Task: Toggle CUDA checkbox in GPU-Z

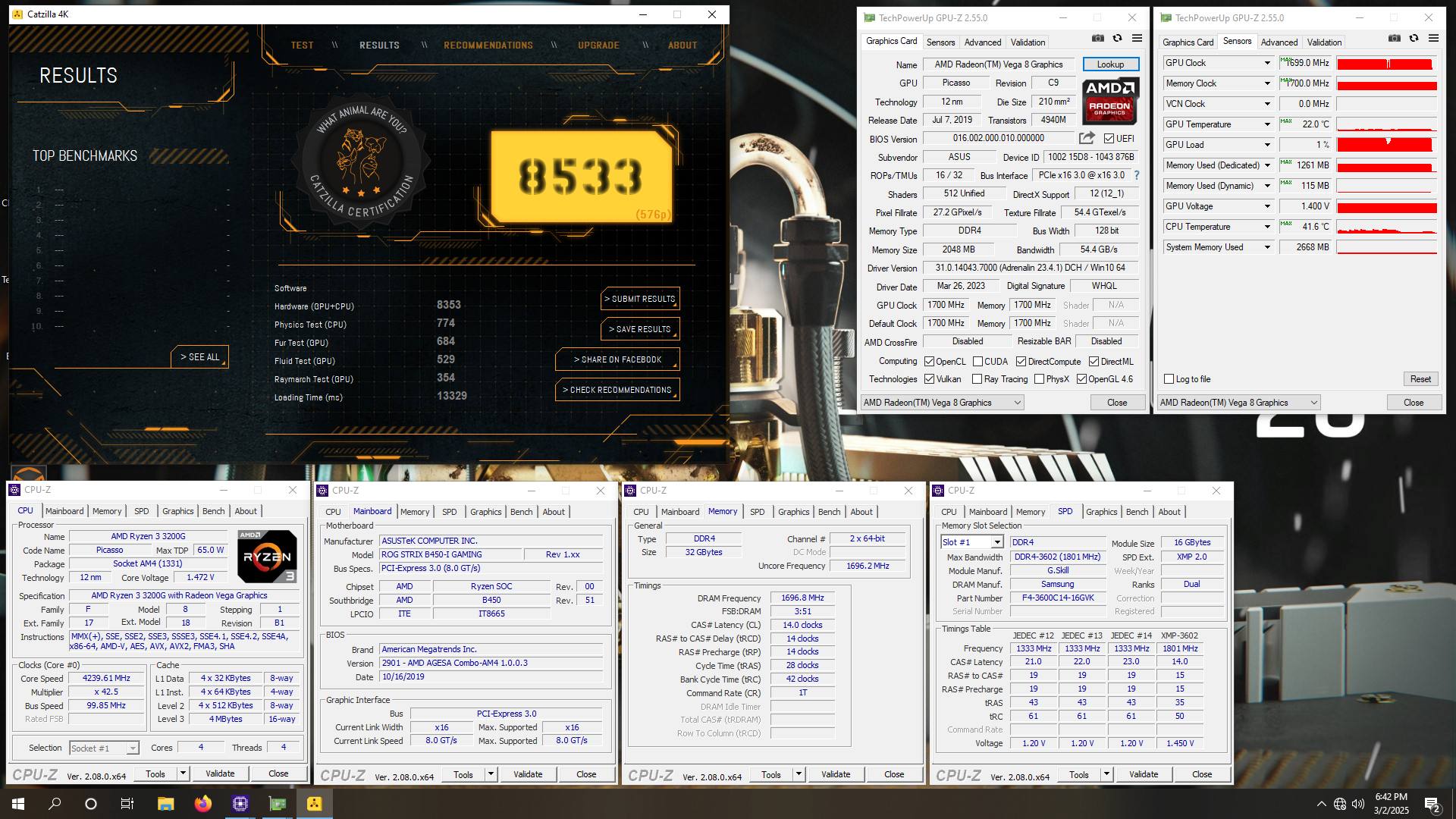Action: 977,362
